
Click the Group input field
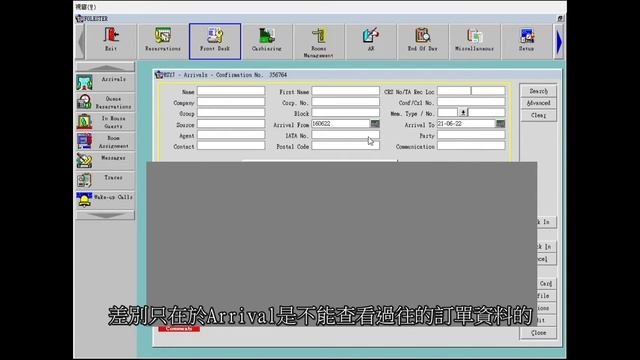tap(231, 113)
